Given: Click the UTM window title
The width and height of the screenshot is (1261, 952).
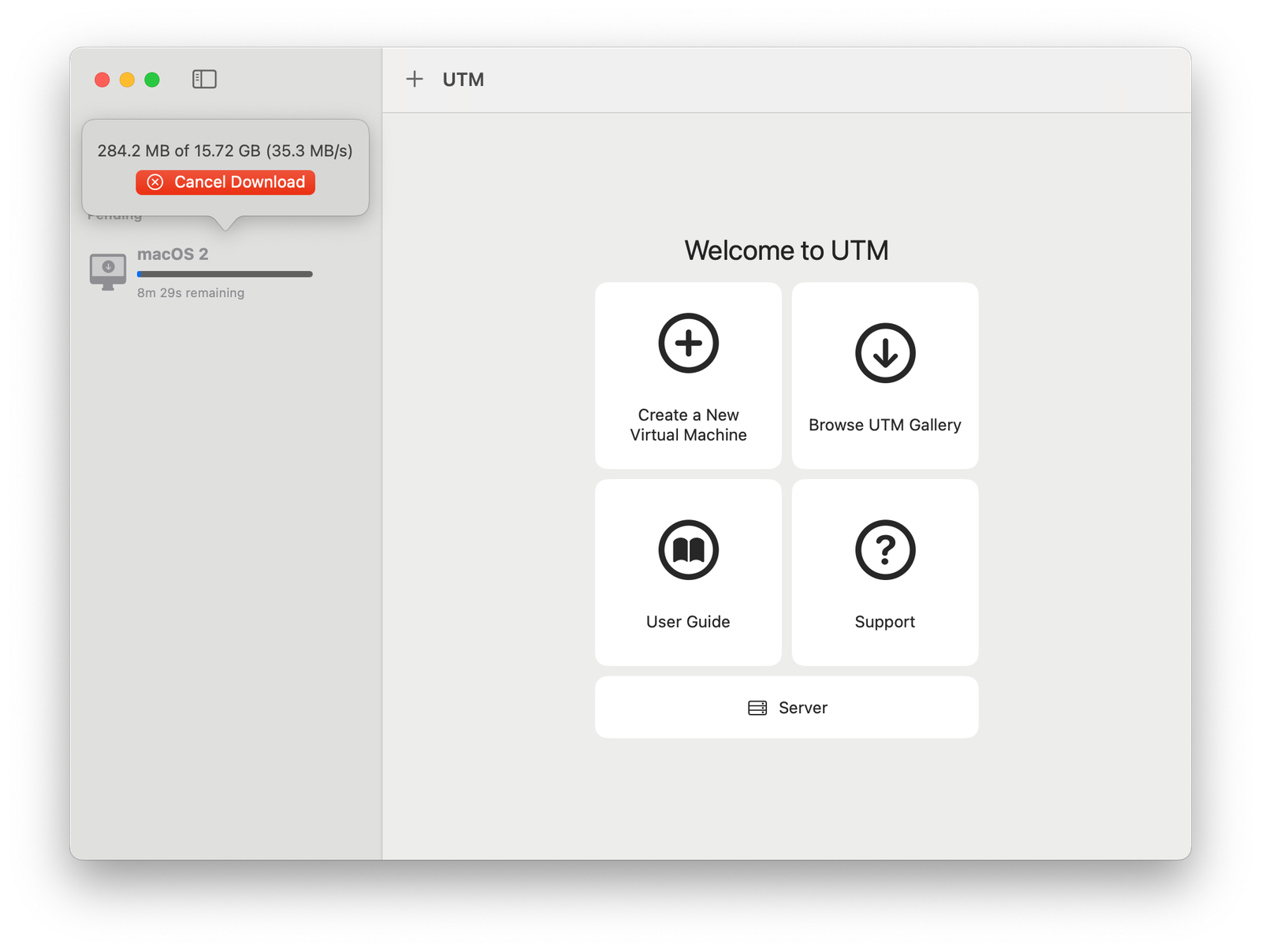Looking at the screenshot, I should point(463,79).
